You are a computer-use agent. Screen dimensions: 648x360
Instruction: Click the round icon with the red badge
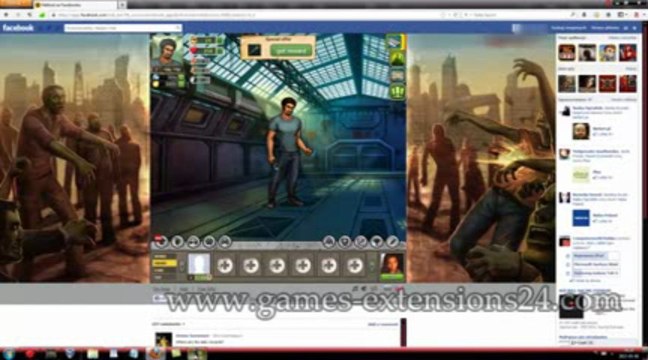click(x=161, y=241)
